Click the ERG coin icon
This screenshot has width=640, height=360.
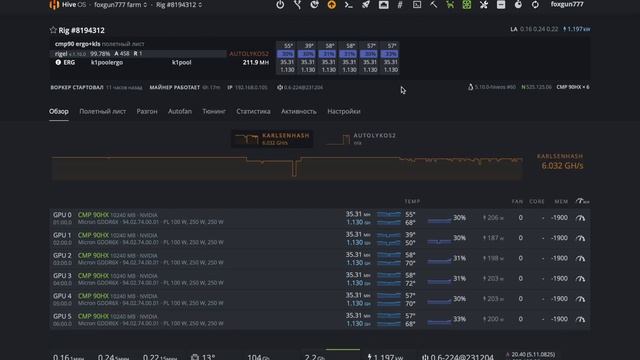58,62
